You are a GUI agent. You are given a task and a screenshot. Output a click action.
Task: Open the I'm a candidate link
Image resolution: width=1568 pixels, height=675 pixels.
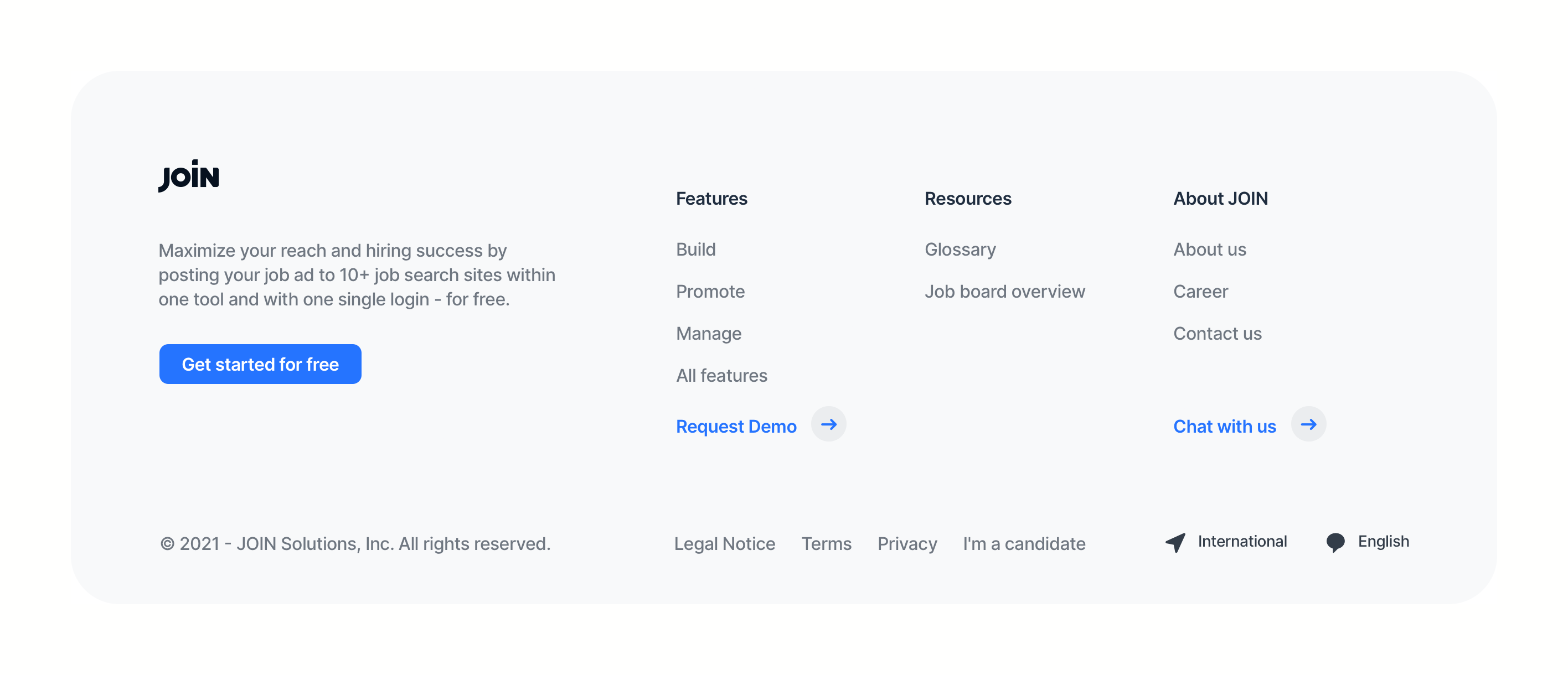pyautogui.click(x=1024, y=544)
